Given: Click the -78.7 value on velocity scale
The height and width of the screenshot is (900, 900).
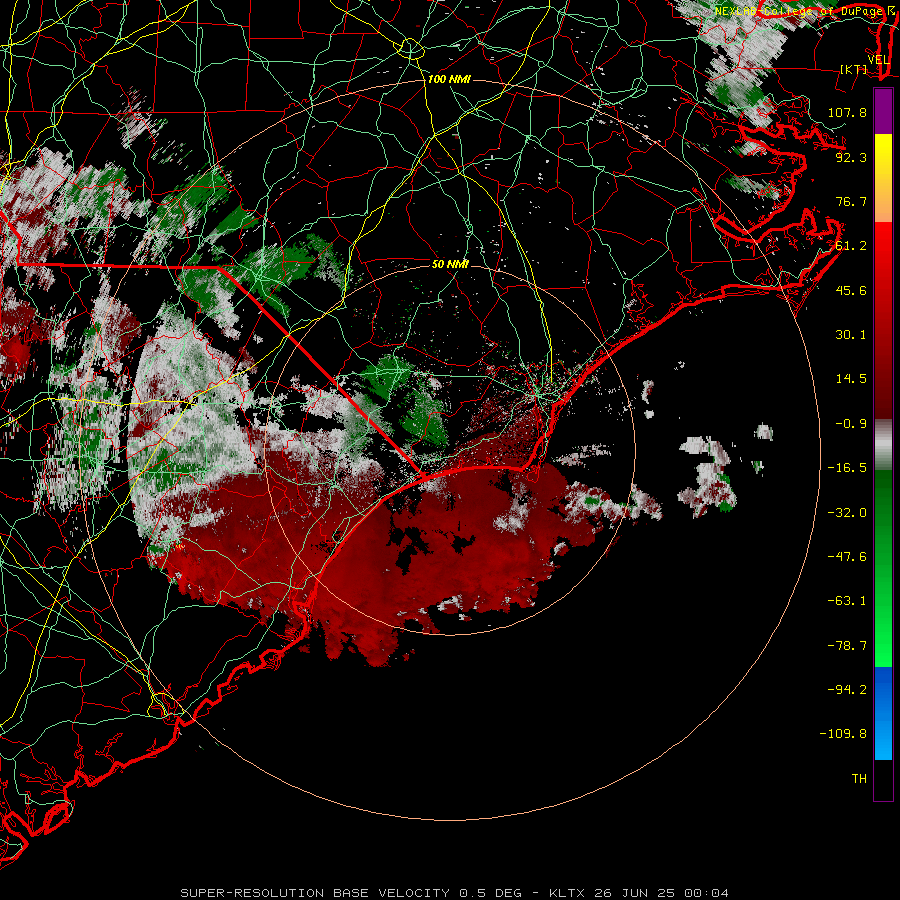Looking at the screenshot, I should [x=847, y=646].
